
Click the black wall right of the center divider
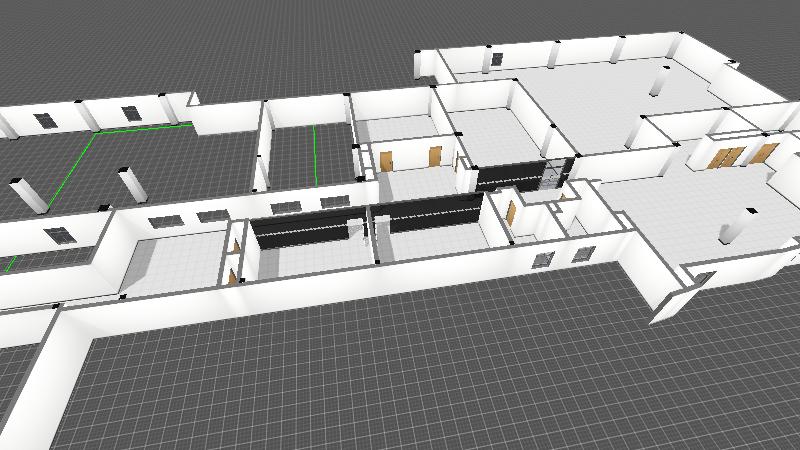tap(428, 213)
